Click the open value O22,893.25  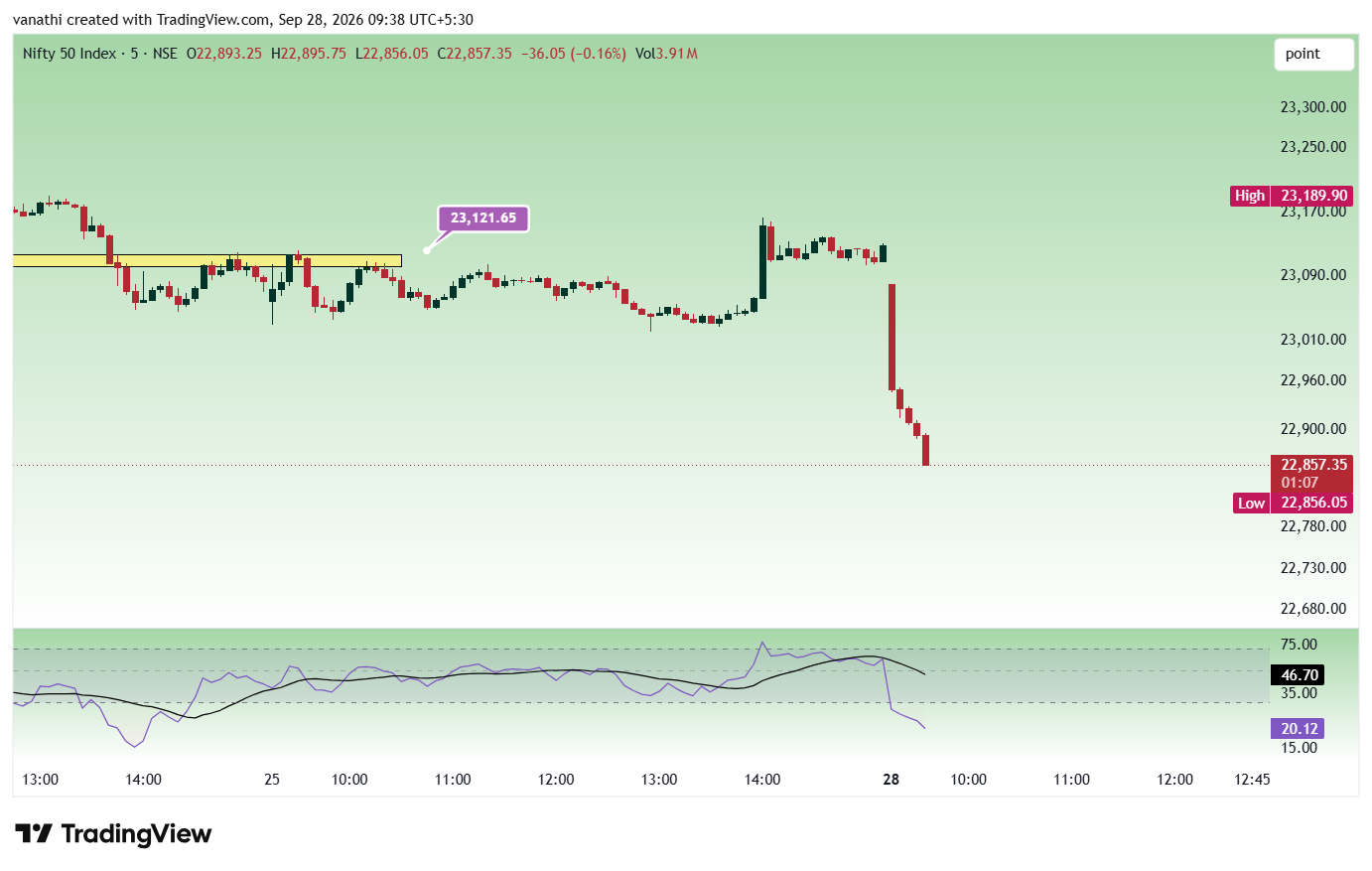[224, 54]
